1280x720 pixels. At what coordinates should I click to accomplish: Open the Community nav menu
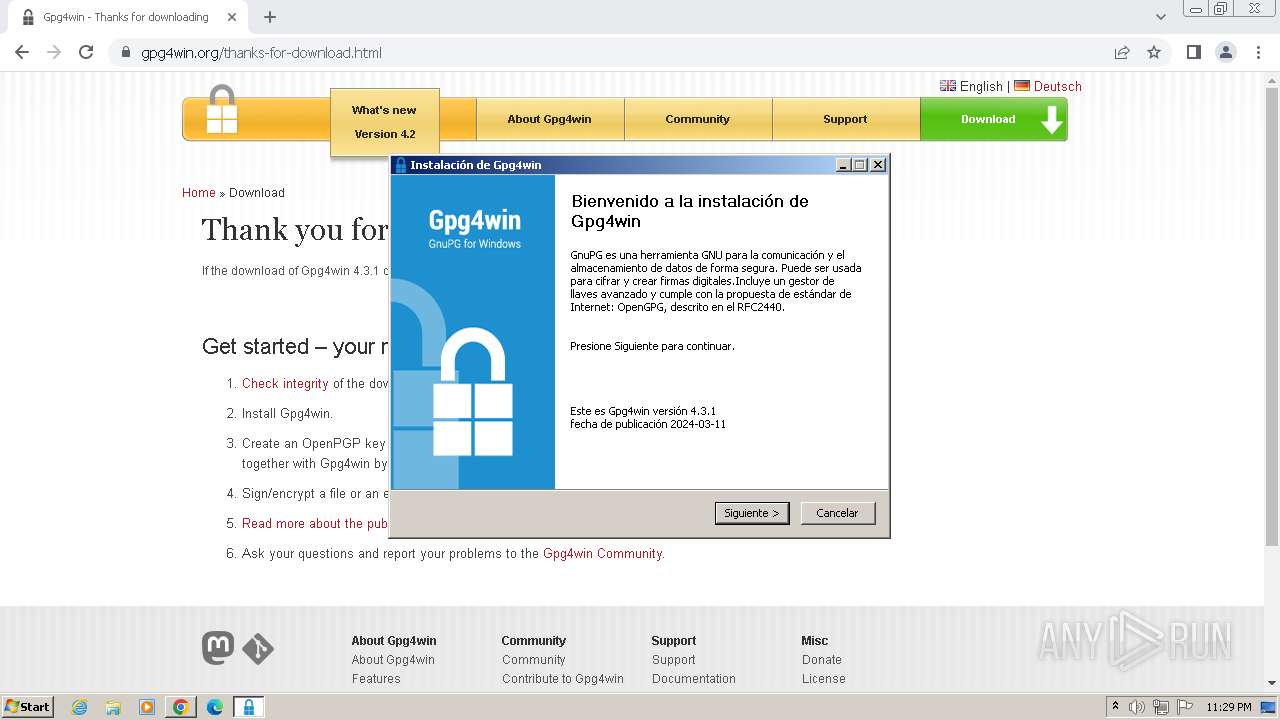697,119
